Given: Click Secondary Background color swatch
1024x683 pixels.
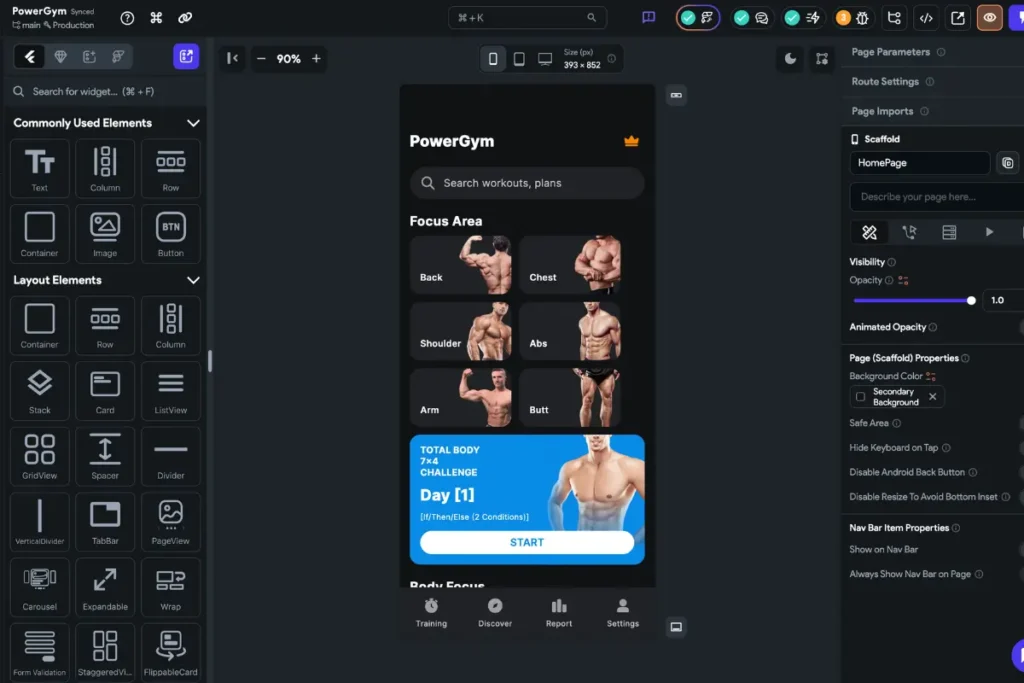Looking at the screenshot, I should tap(861, 396).
